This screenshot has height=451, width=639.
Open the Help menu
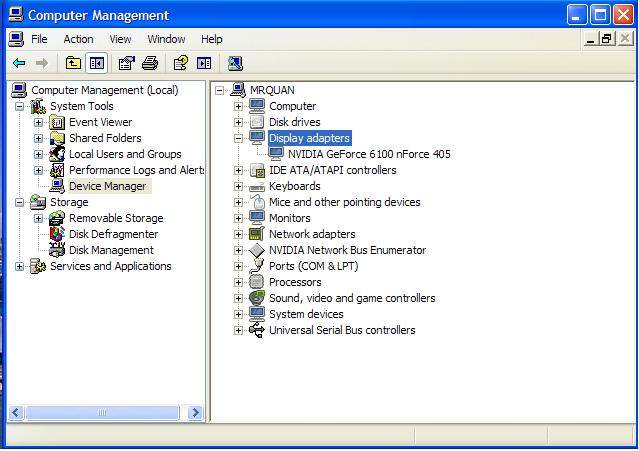tap(212, 39)
